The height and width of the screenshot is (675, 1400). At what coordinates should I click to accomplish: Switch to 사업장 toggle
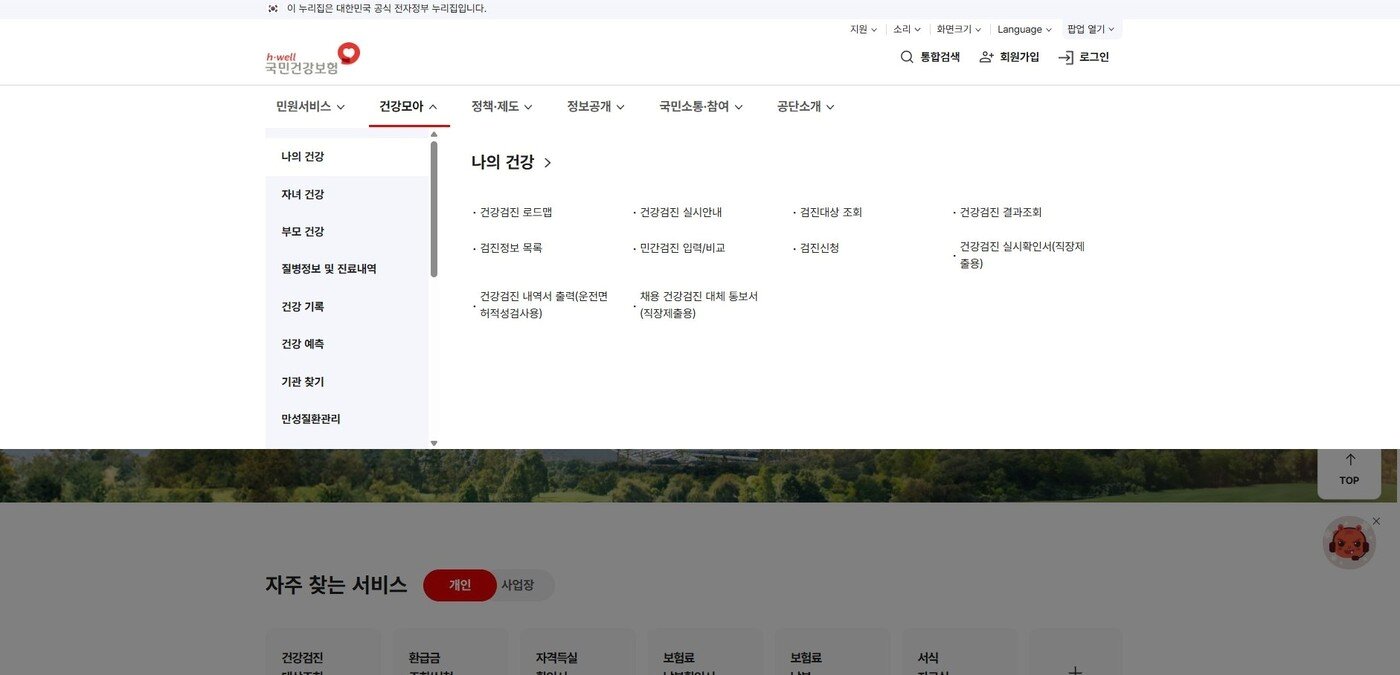[x=518, y=585]
